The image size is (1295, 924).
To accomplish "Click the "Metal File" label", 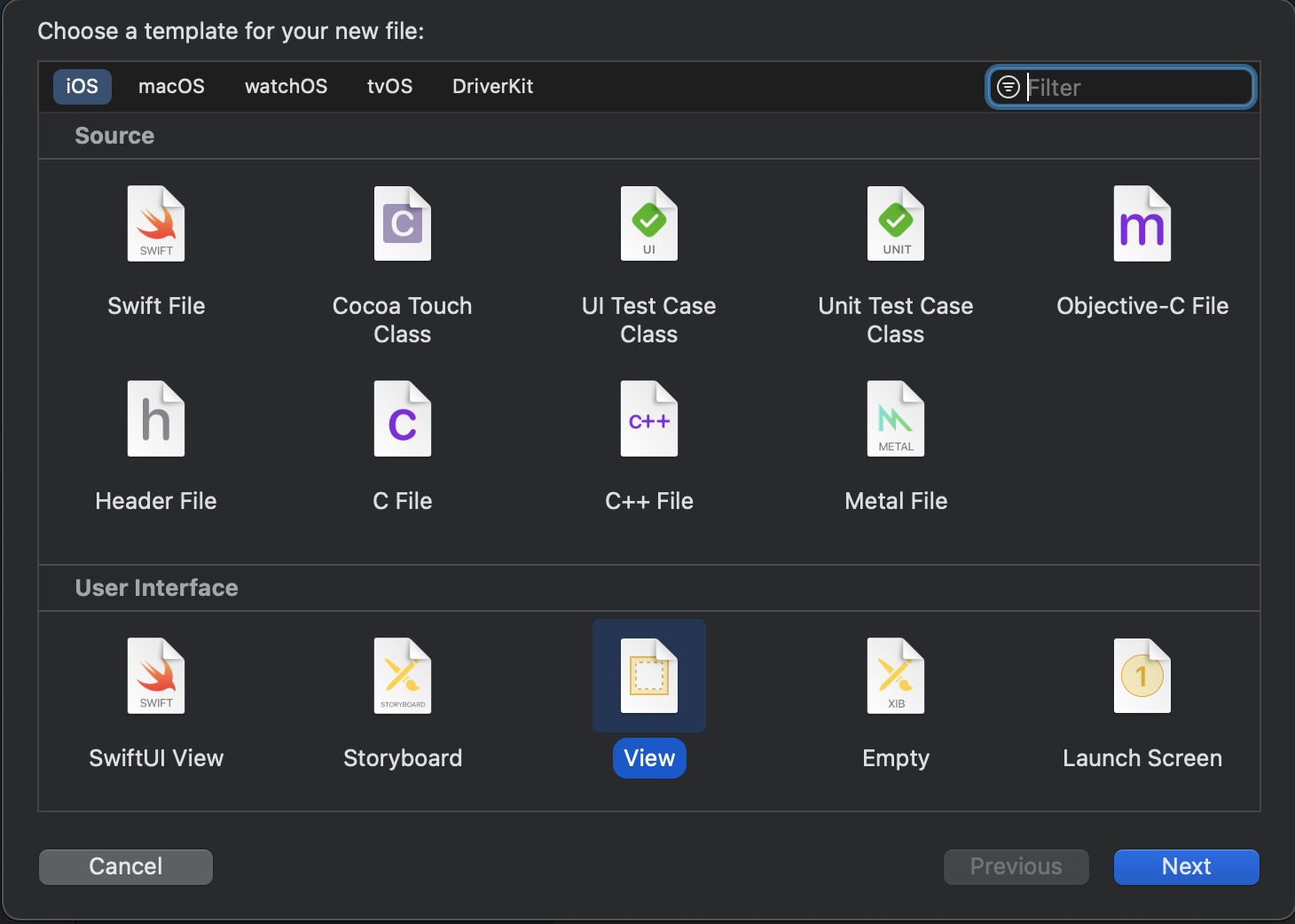I will (x=896, y=501).
